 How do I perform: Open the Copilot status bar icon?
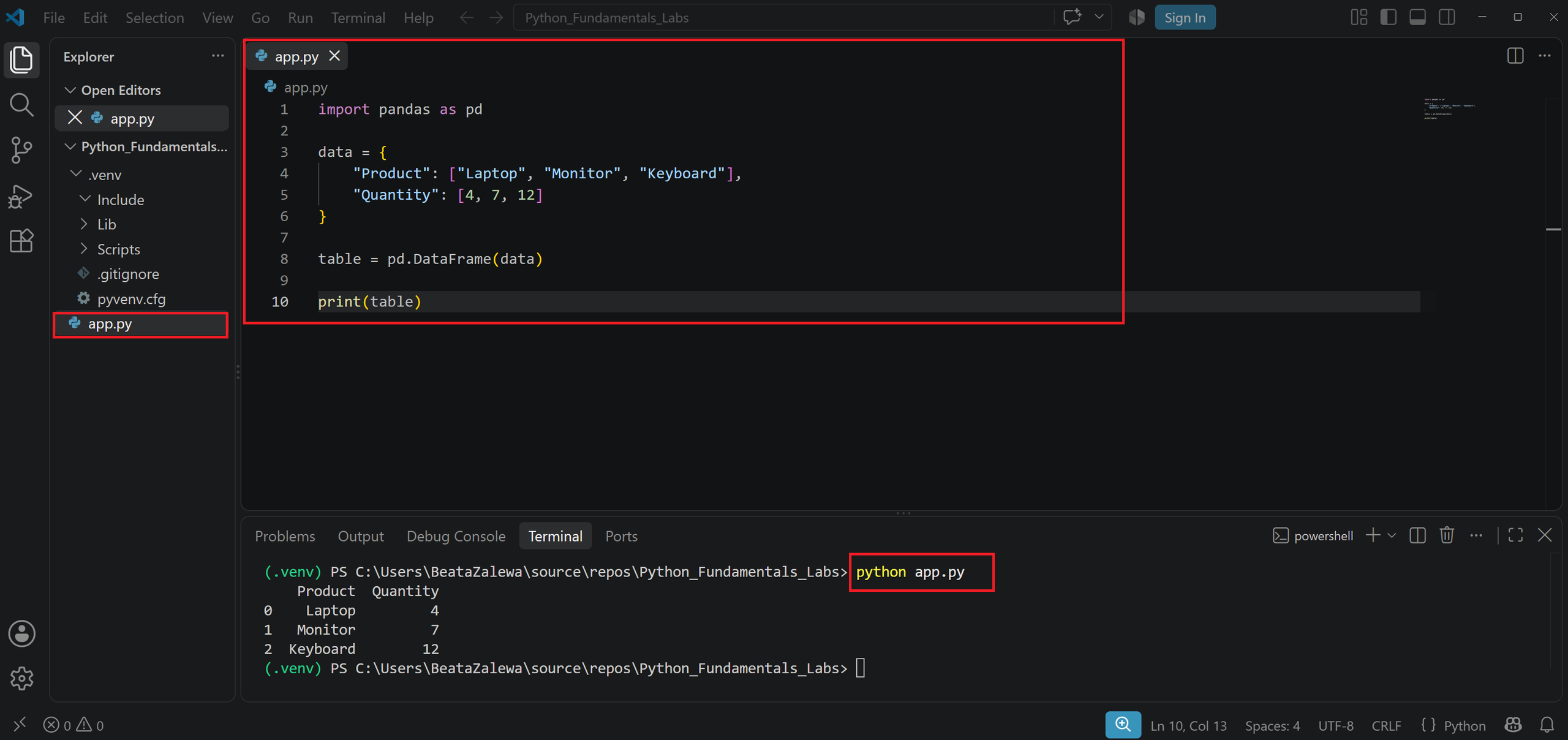(1513, 725)
